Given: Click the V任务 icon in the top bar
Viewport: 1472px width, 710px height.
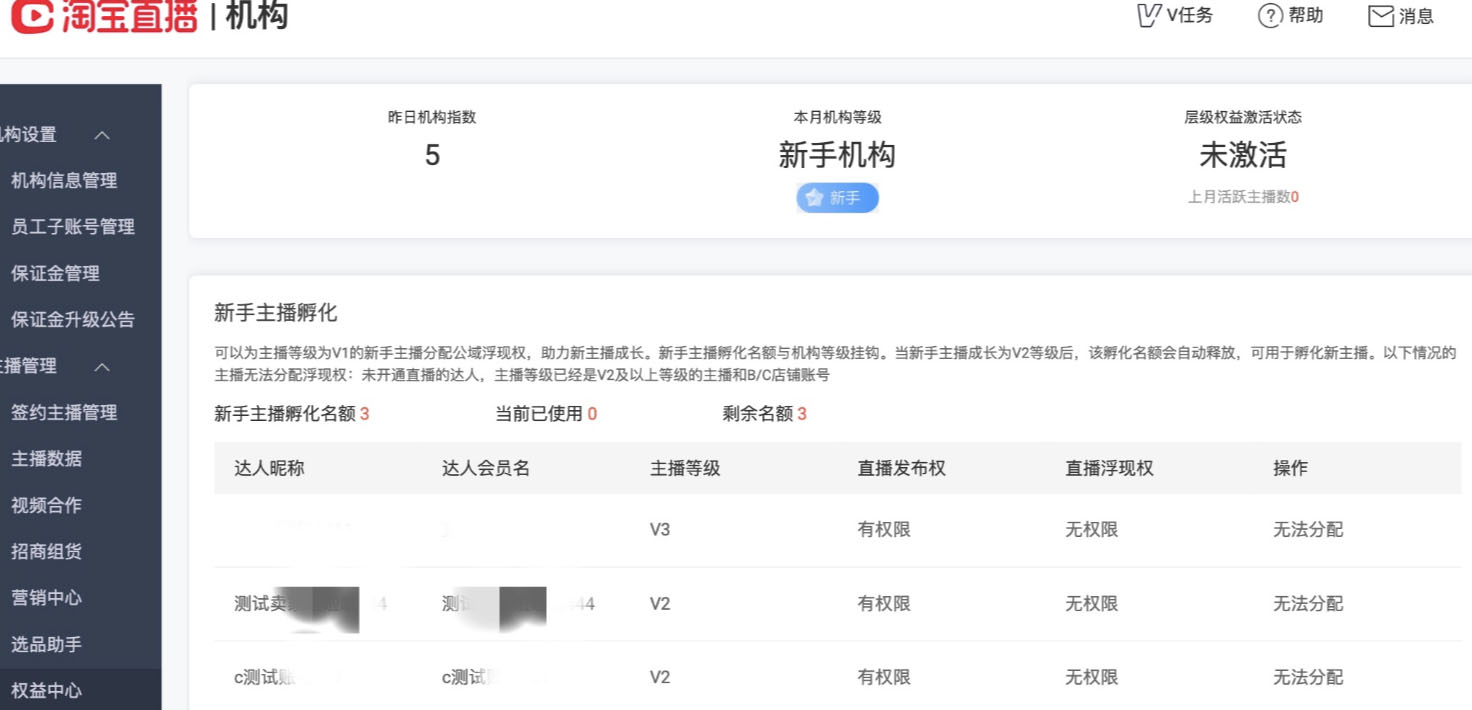Looking at the screenshot, I should (x=1150, y=16).
